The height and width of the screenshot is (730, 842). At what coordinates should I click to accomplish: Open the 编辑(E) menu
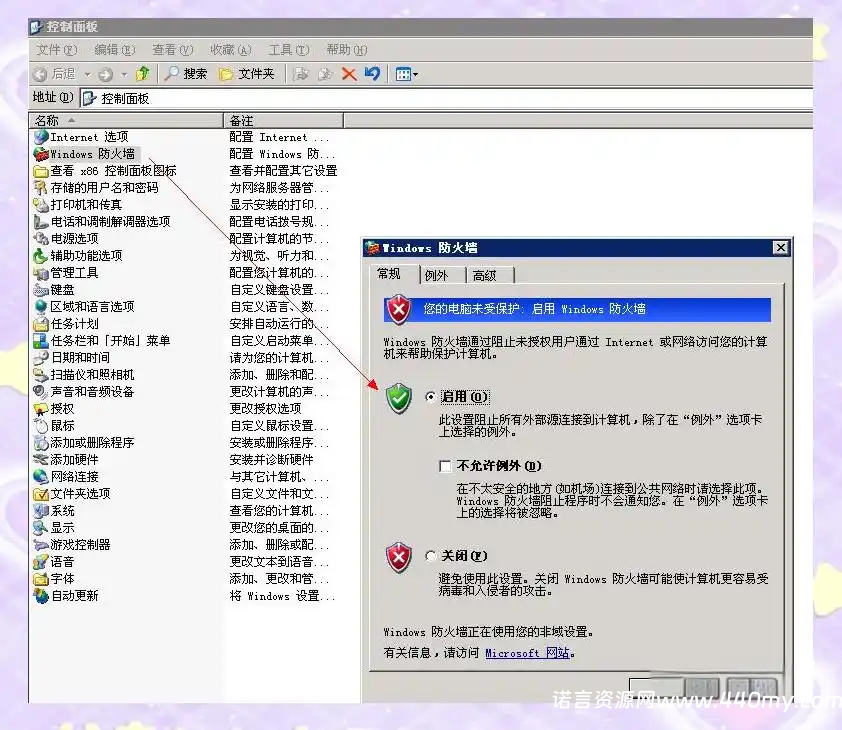[x=114, y=50]
